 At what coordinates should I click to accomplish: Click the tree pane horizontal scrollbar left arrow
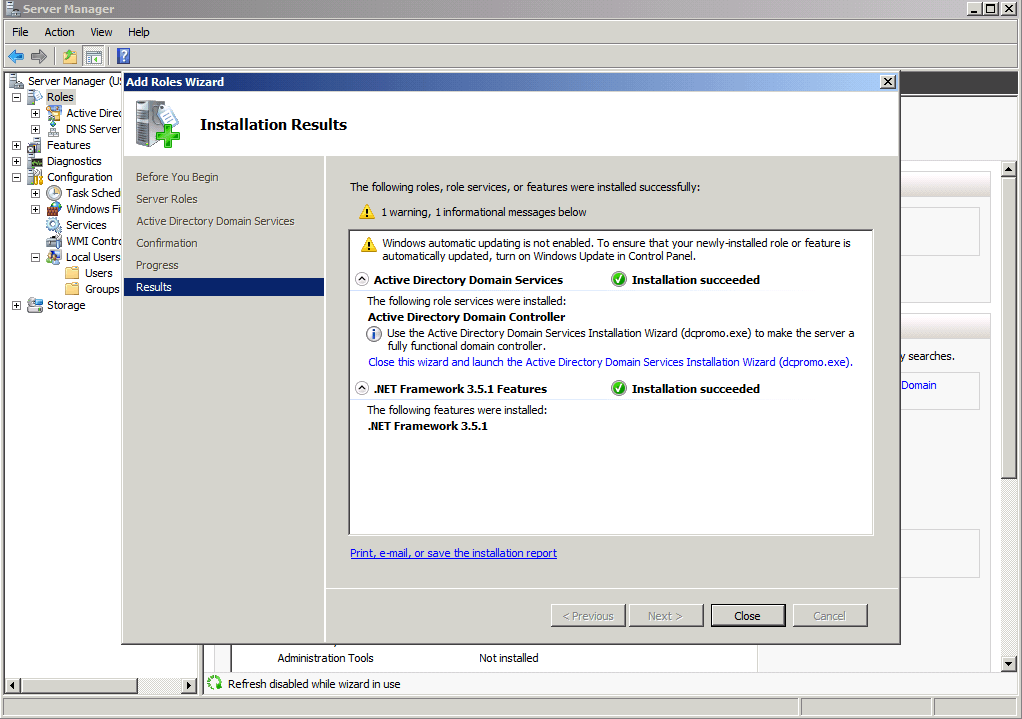coord(12,685)
